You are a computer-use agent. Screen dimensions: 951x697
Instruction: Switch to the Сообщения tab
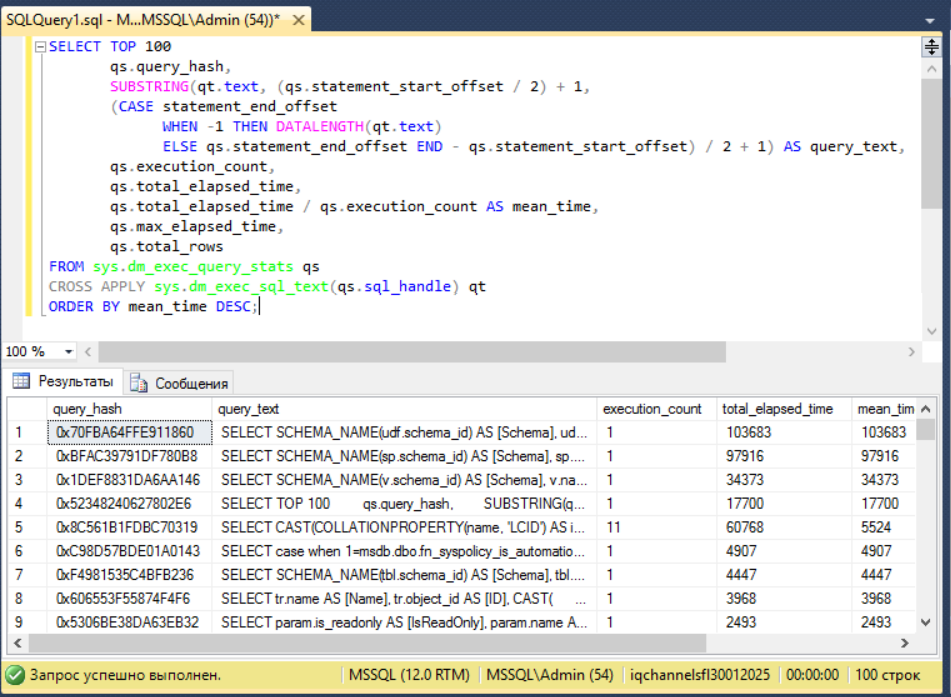[179, 383]
